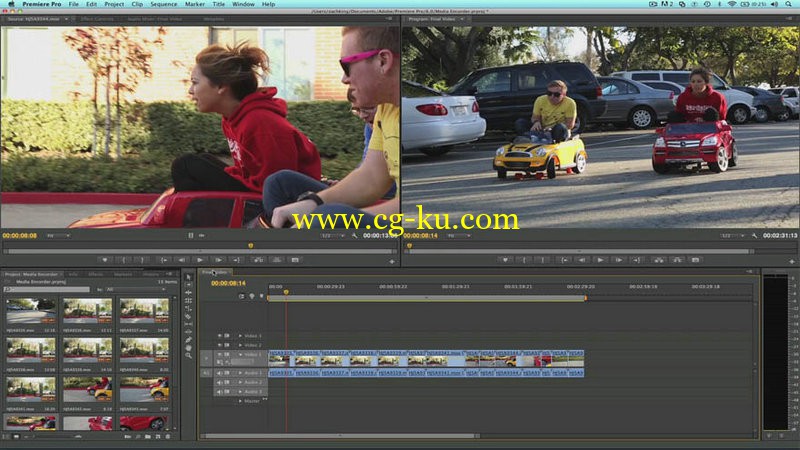Screen dimensions: 800x450
Task: Click Lift in the Program monitor
Action: pos(659,260)
